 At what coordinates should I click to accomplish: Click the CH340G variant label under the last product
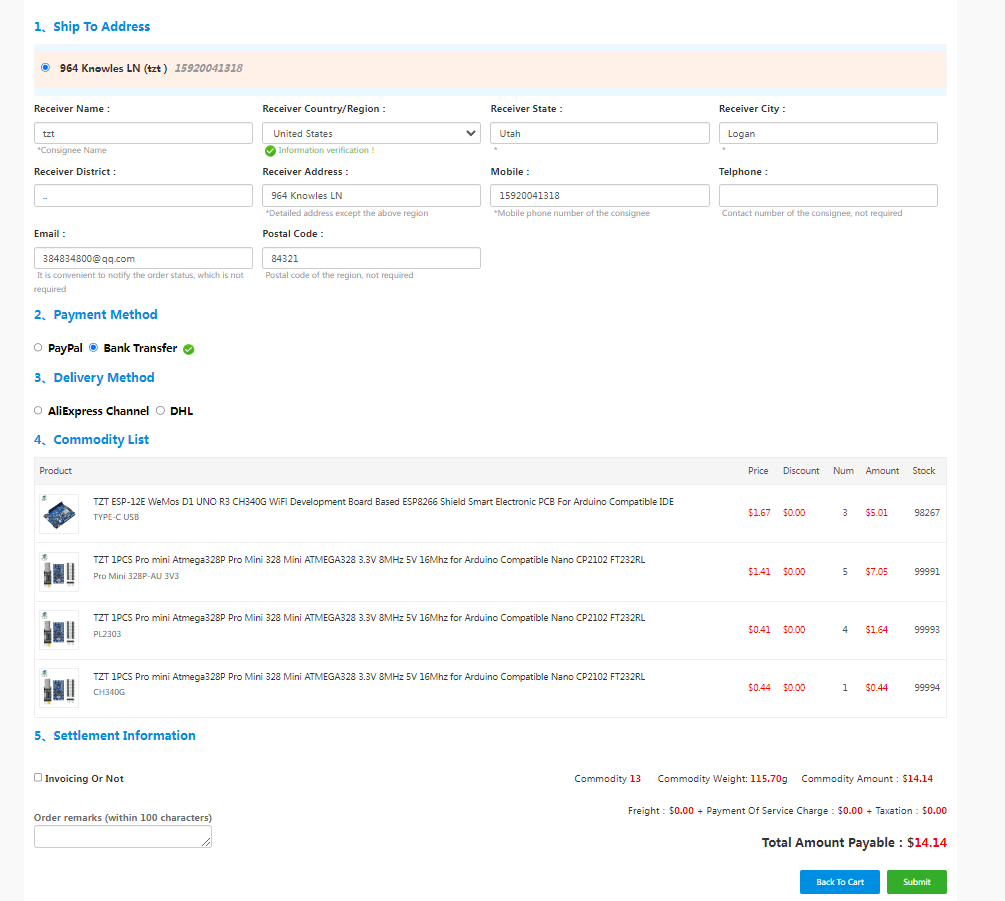tap(109, 692)
